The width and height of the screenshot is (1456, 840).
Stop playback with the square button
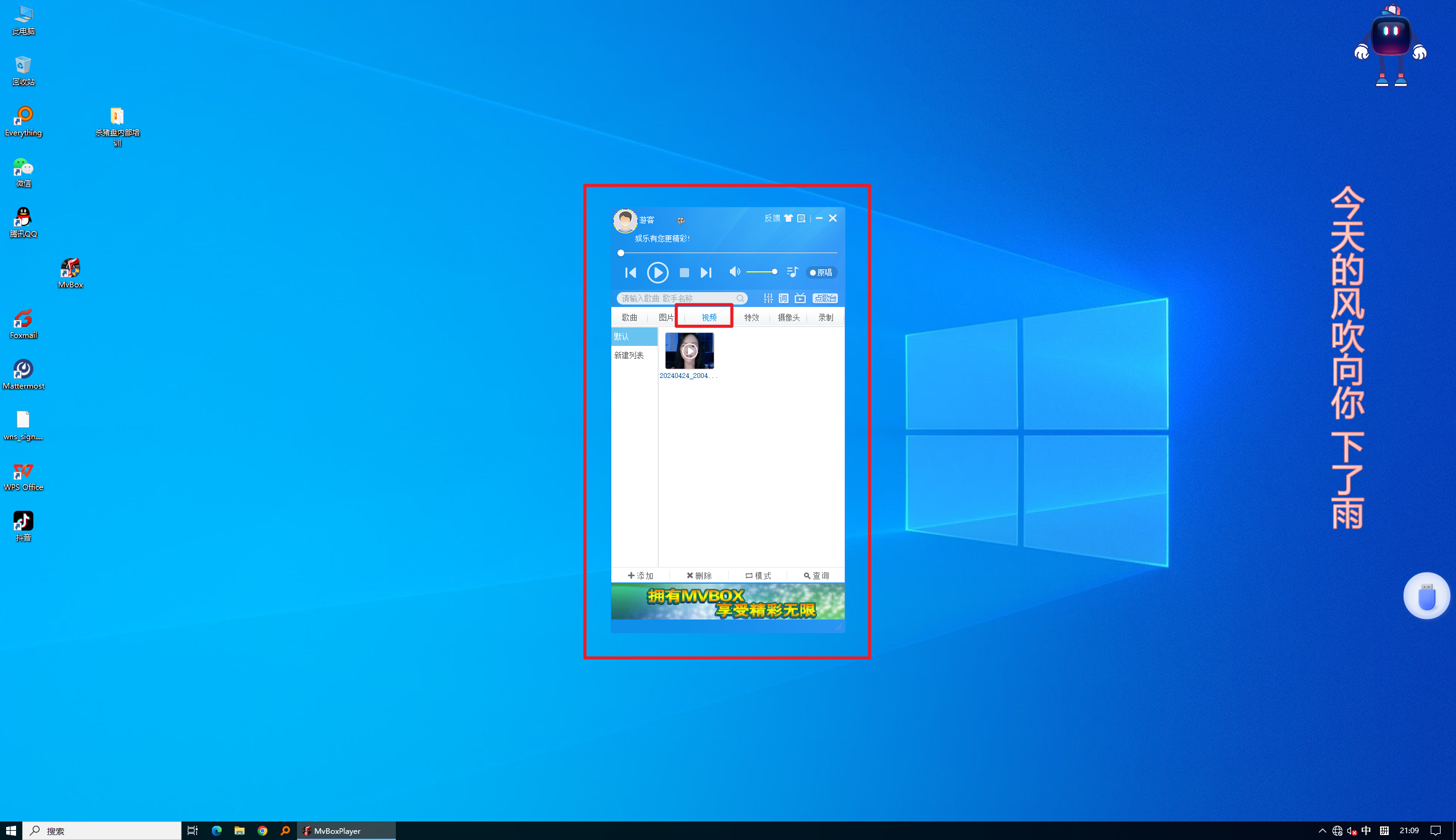point(684,272)
